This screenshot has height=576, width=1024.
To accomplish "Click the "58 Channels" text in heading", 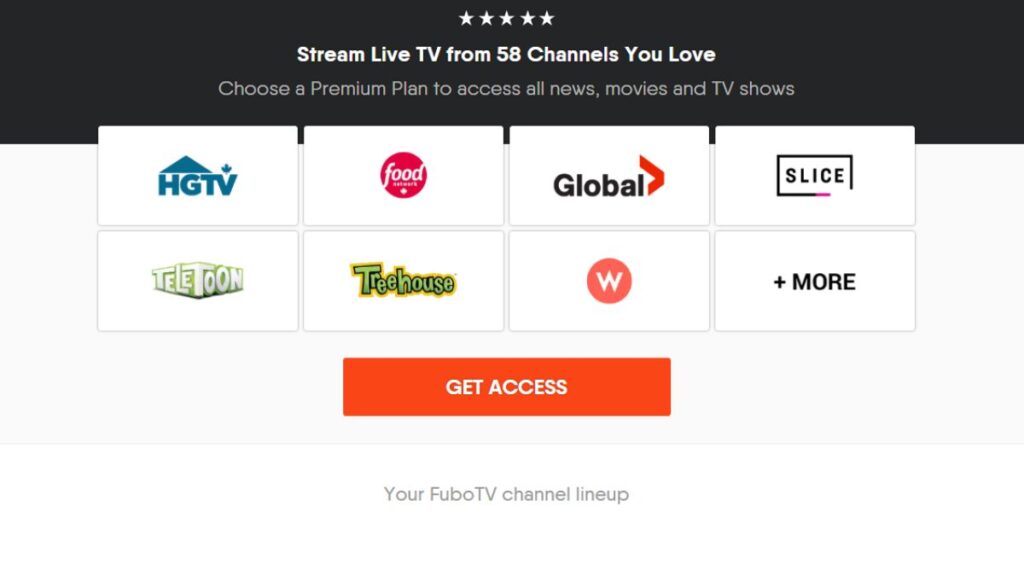I will point(557,54).
